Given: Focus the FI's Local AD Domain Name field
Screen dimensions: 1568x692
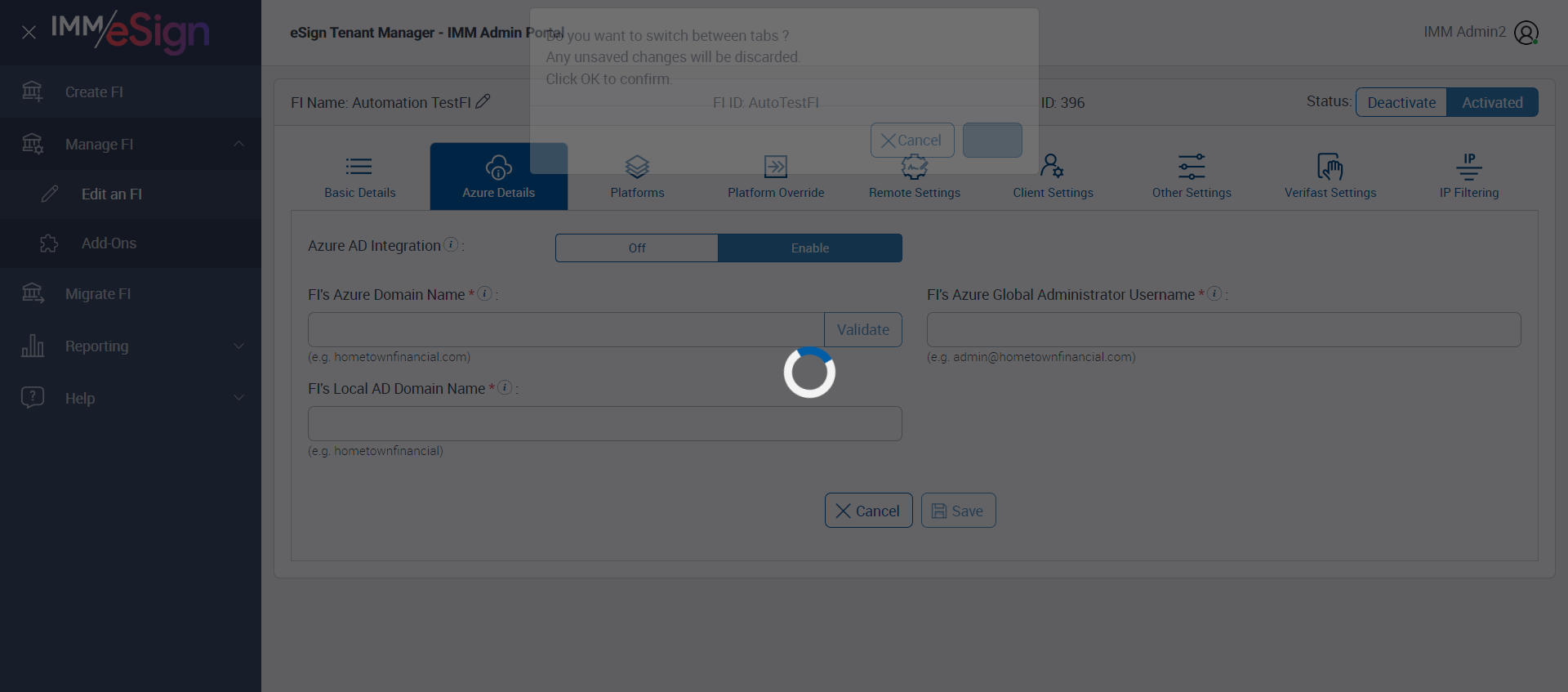Looking at the screenshot, I should point(605,423).
